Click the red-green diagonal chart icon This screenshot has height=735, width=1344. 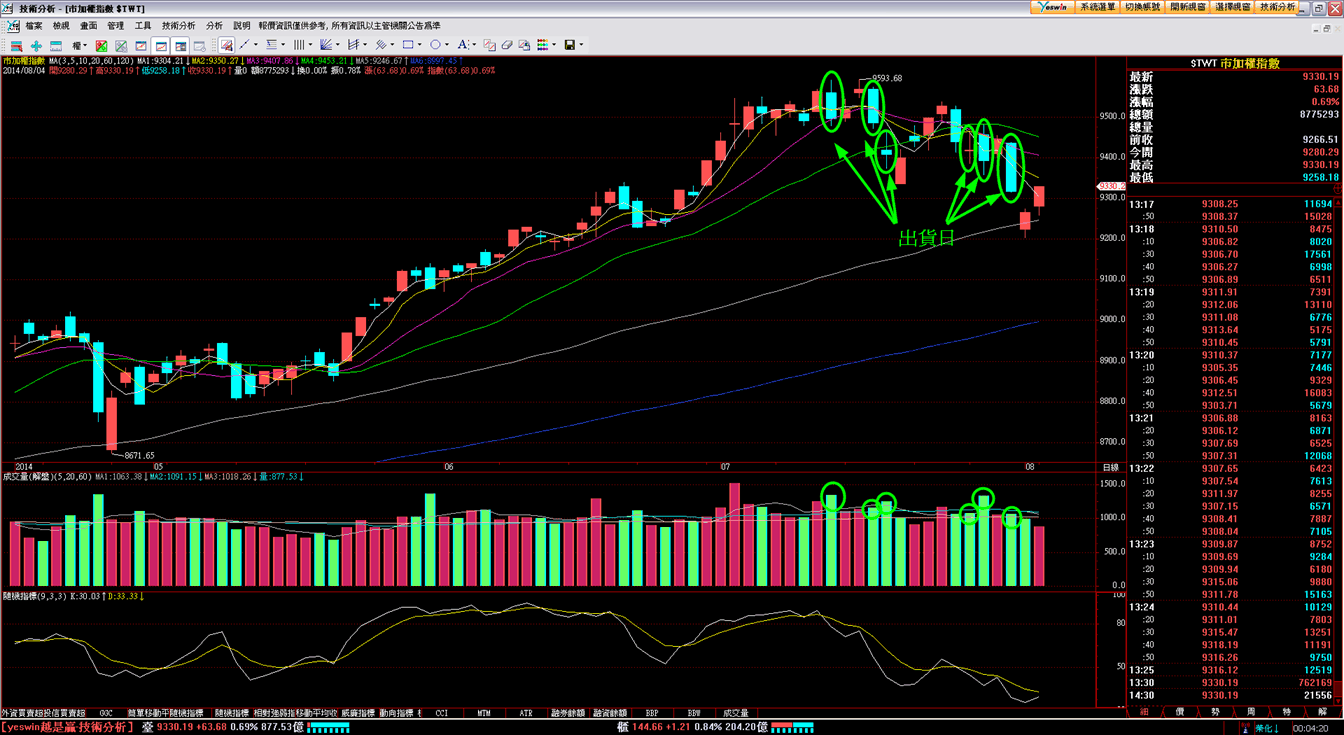pos(101,45)
